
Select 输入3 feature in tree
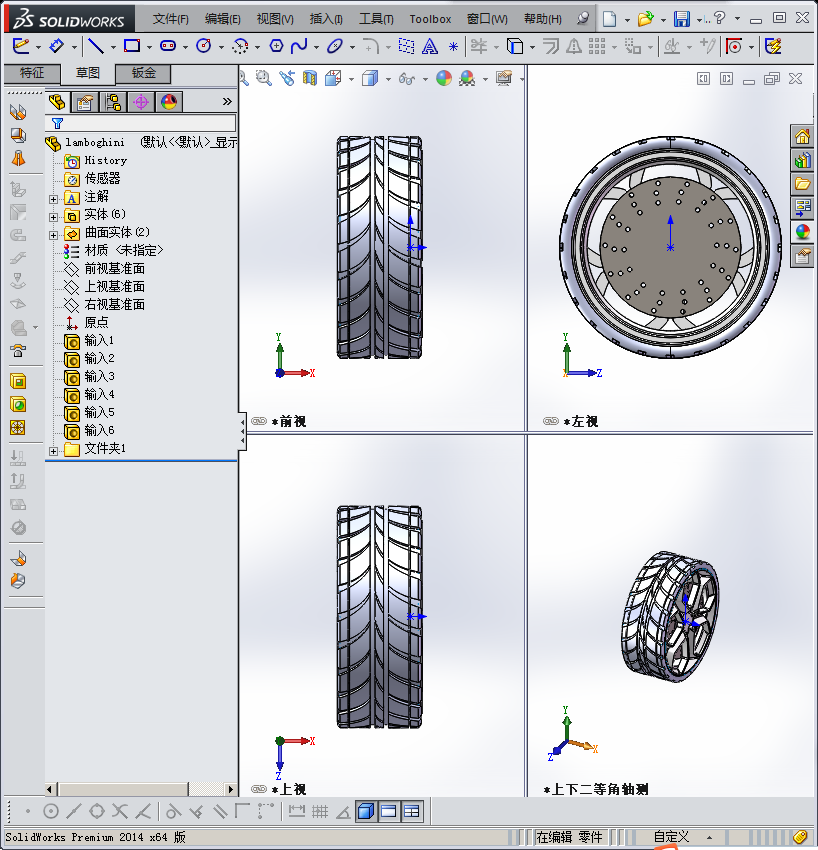point(89,377)
